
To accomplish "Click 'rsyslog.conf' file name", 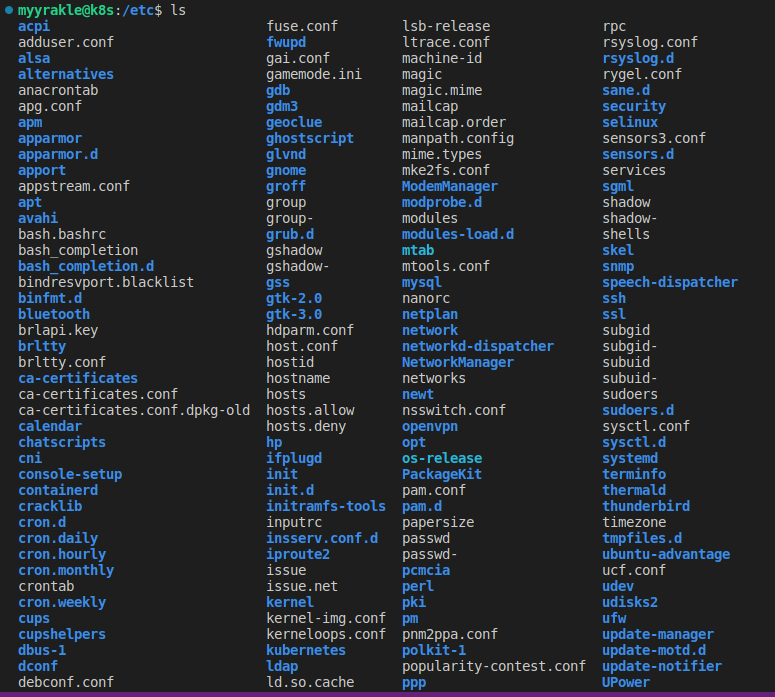I will point(650,42).
